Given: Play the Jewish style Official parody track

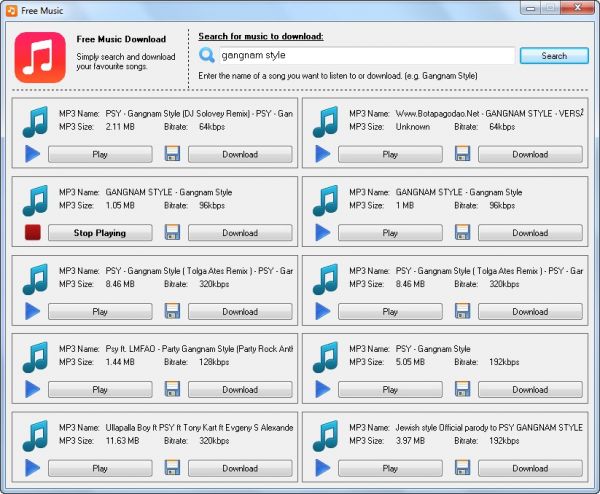Looking at the screenshot, I should click(x=390, y=468).
